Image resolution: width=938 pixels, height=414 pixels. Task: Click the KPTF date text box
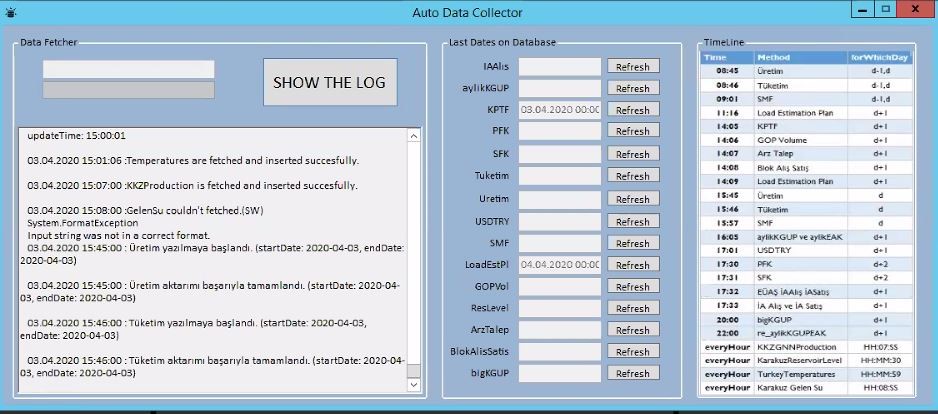coord(560,110)
